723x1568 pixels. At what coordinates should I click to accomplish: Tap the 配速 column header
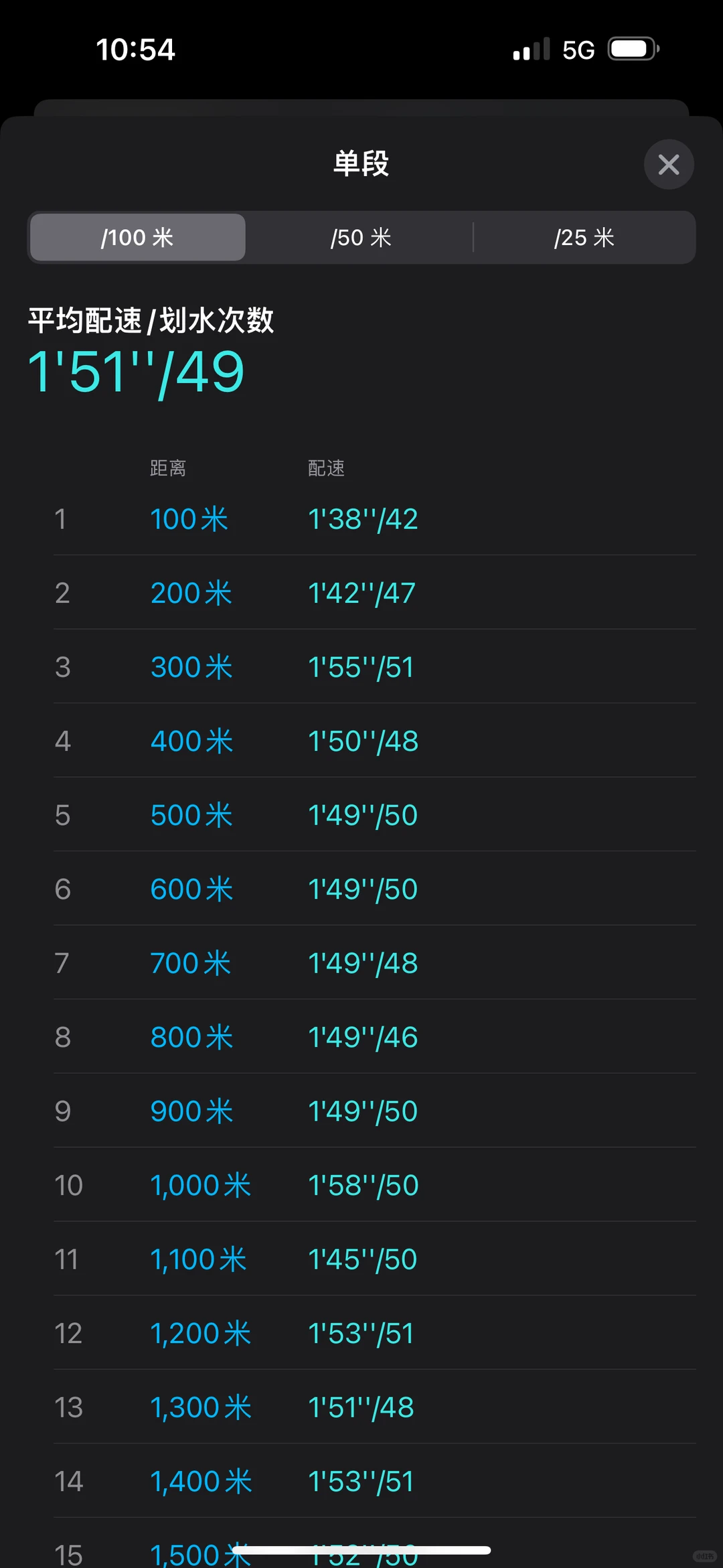(x=326, y=468)
